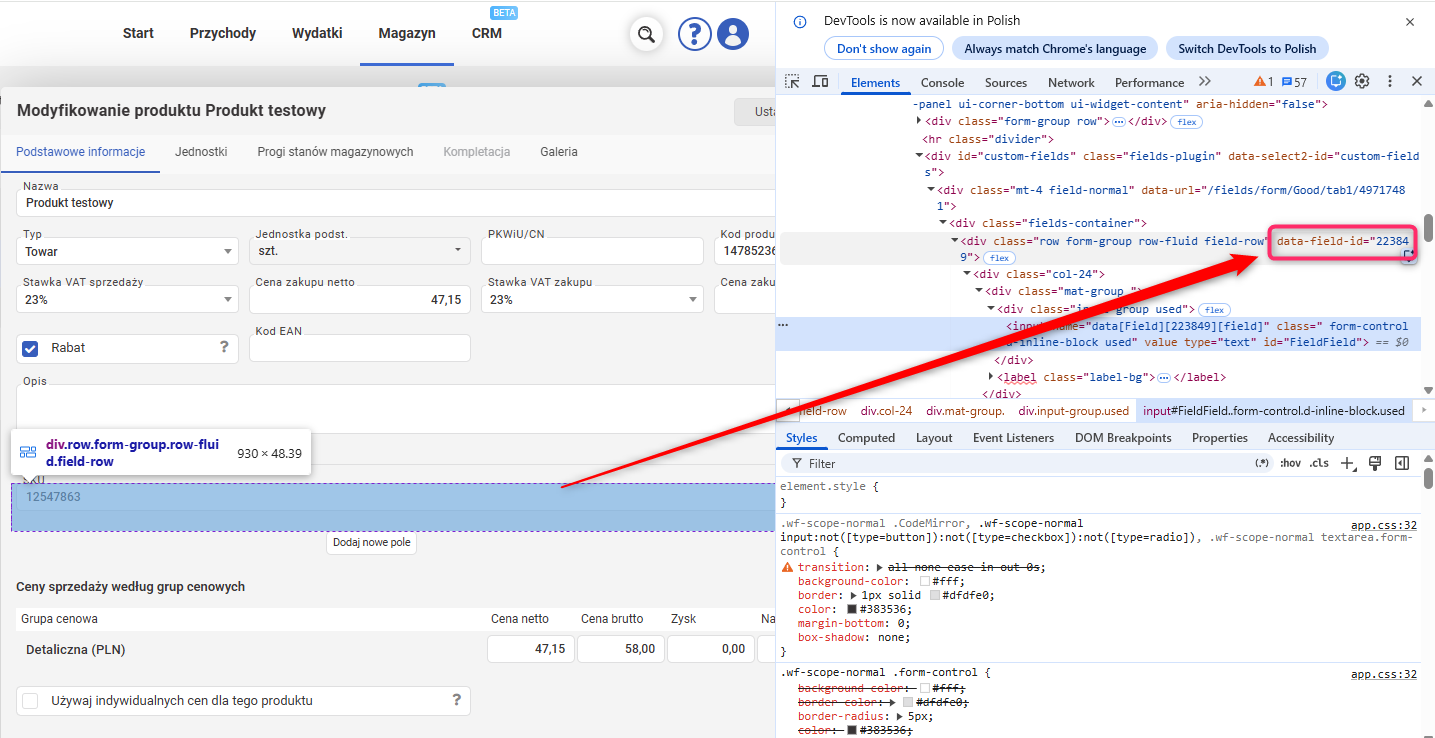Open the Jednostka podst. dropdown showing szt.
Screen dimensions: 1435x738
360,251
